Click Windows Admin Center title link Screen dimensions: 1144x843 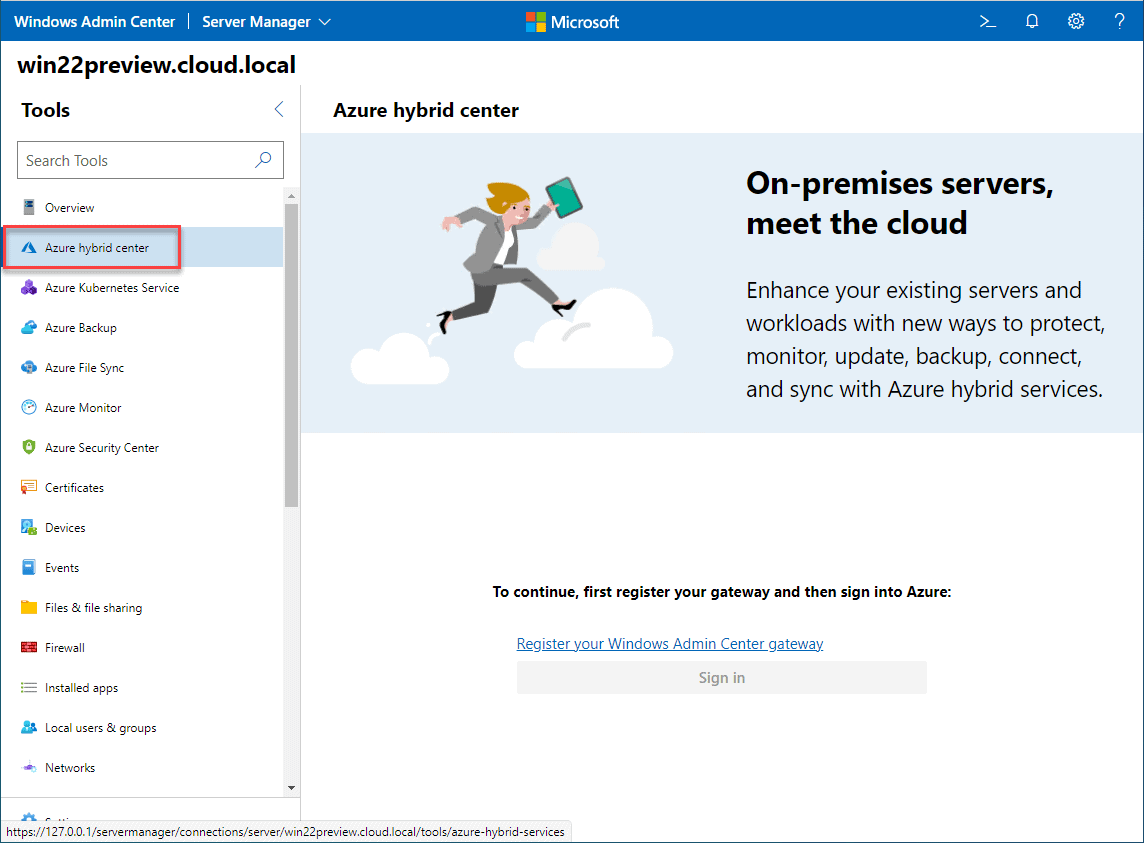pos(94,22)
